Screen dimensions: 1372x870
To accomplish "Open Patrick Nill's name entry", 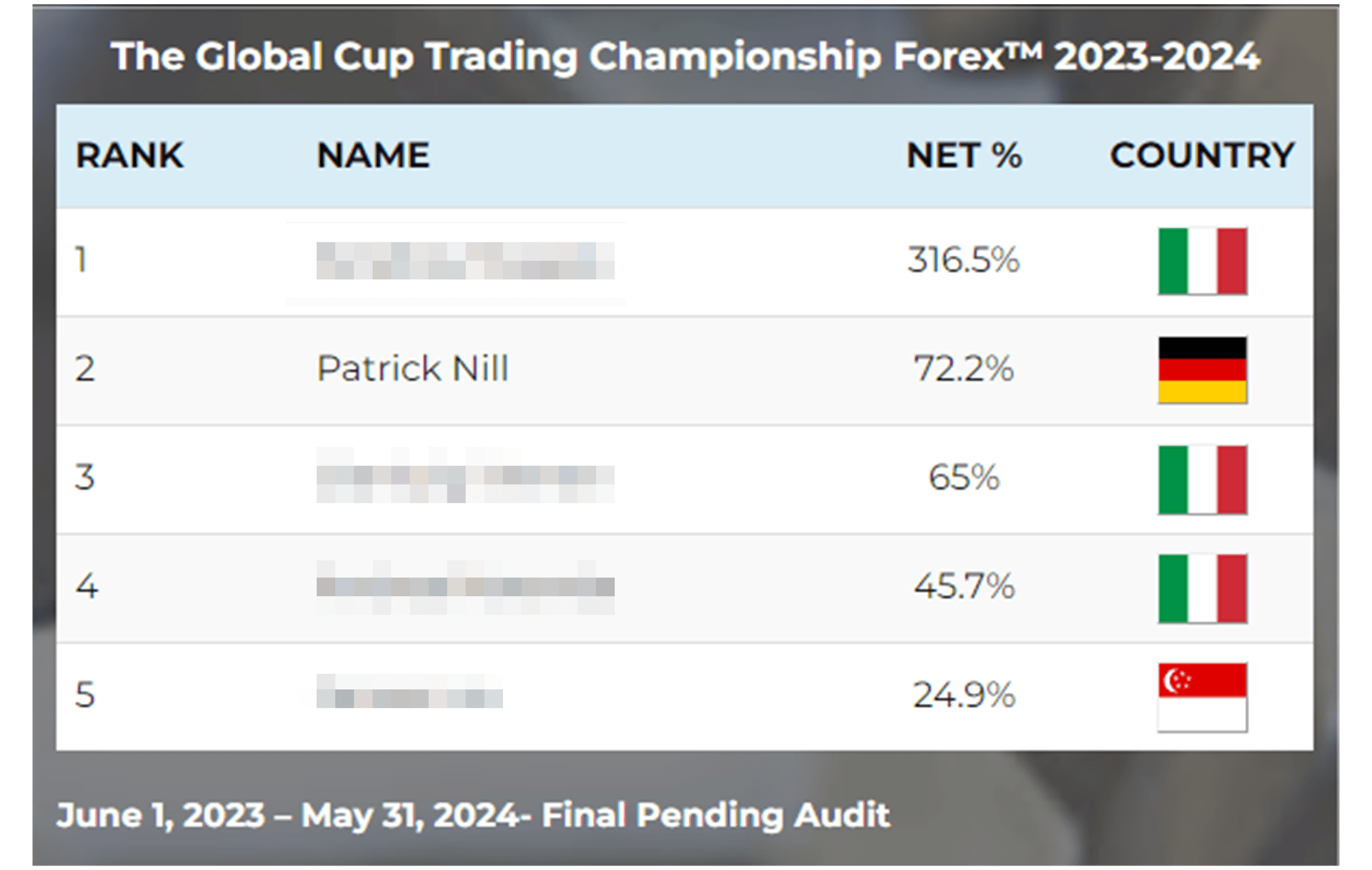I will point(412,369).
